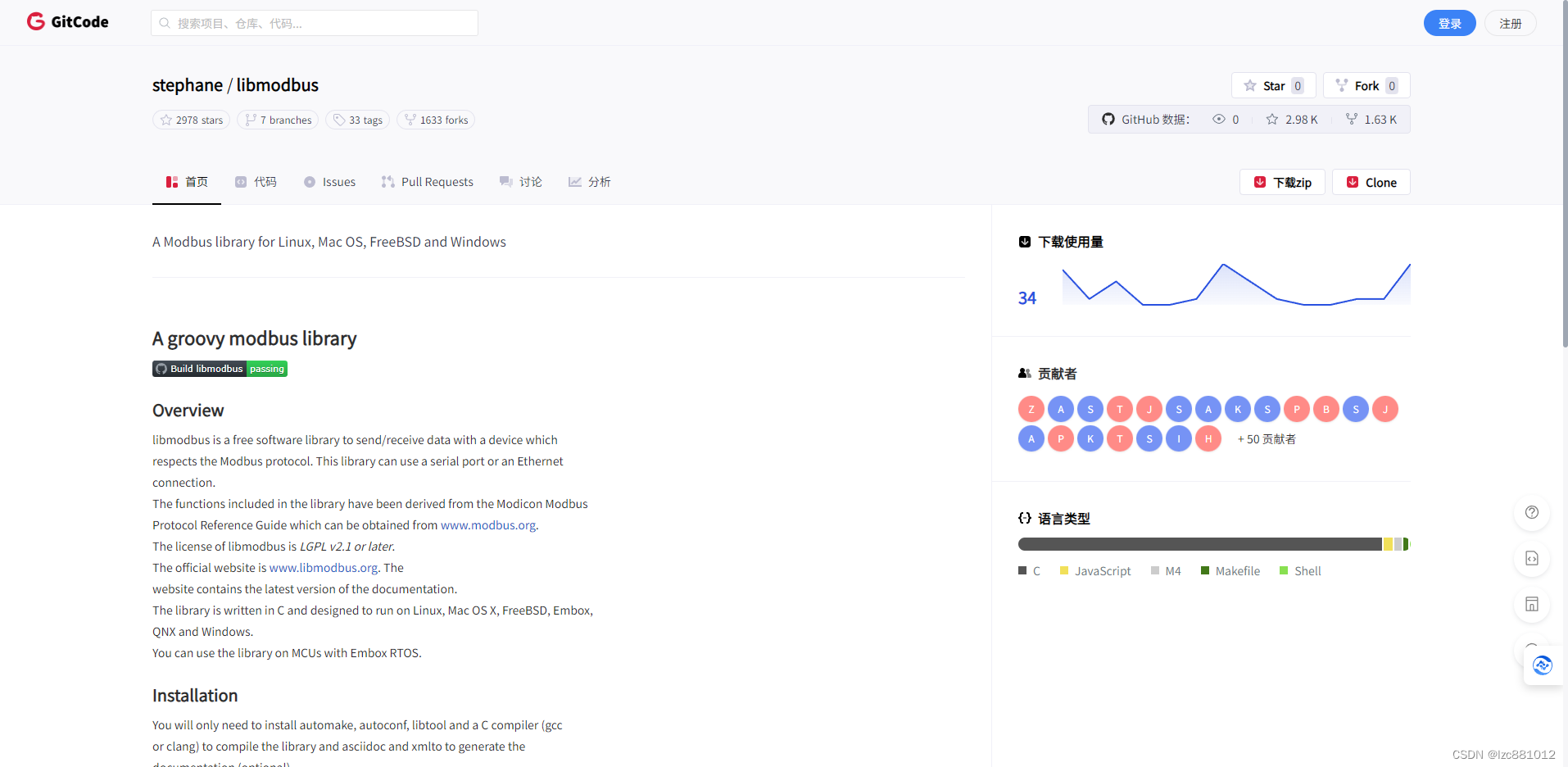Viewport: 1568px width, 767px height.
Task: Open the 2978 stars badge
Action: [x=191, y=120]
